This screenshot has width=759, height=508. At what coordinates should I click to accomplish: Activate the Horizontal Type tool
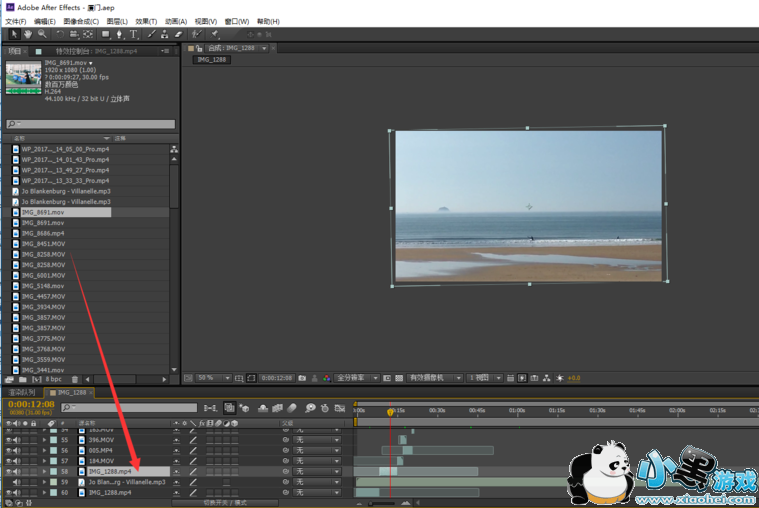coord(133,34)
